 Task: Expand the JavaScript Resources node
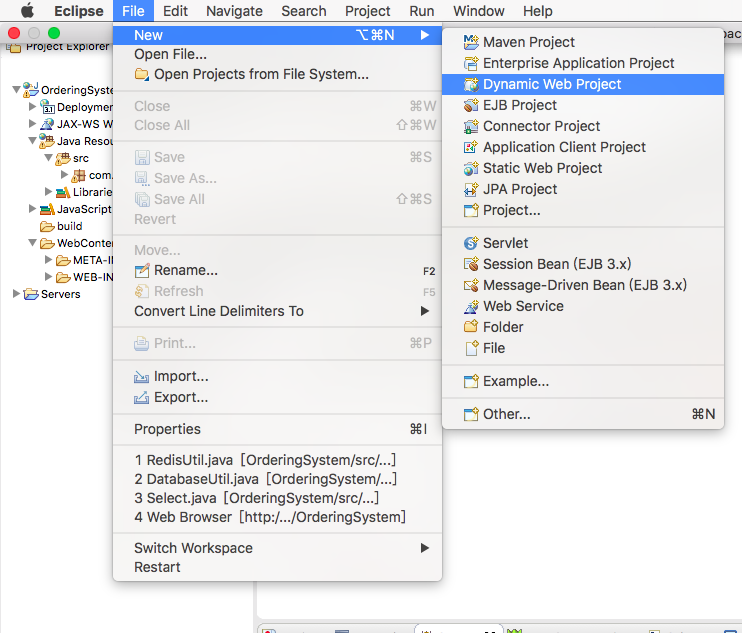32,209
